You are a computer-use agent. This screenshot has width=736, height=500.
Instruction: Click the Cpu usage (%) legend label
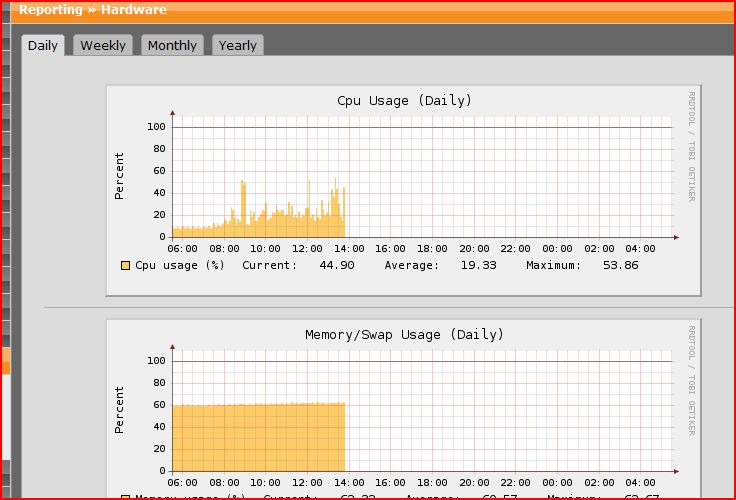tap(180, 265)
